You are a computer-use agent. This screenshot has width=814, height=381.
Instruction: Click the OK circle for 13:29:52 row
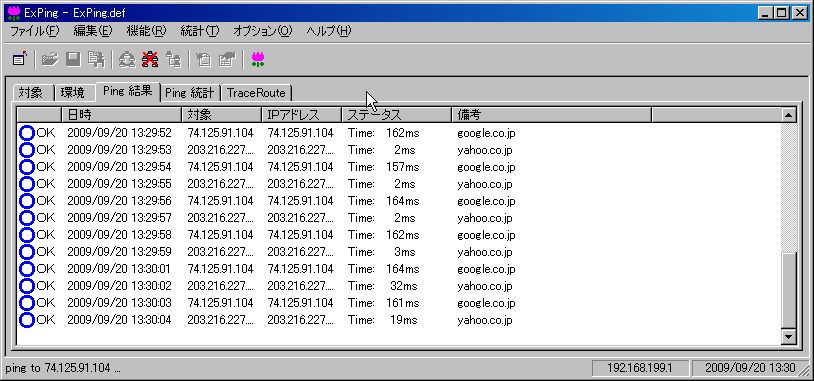tap(26, 133)
